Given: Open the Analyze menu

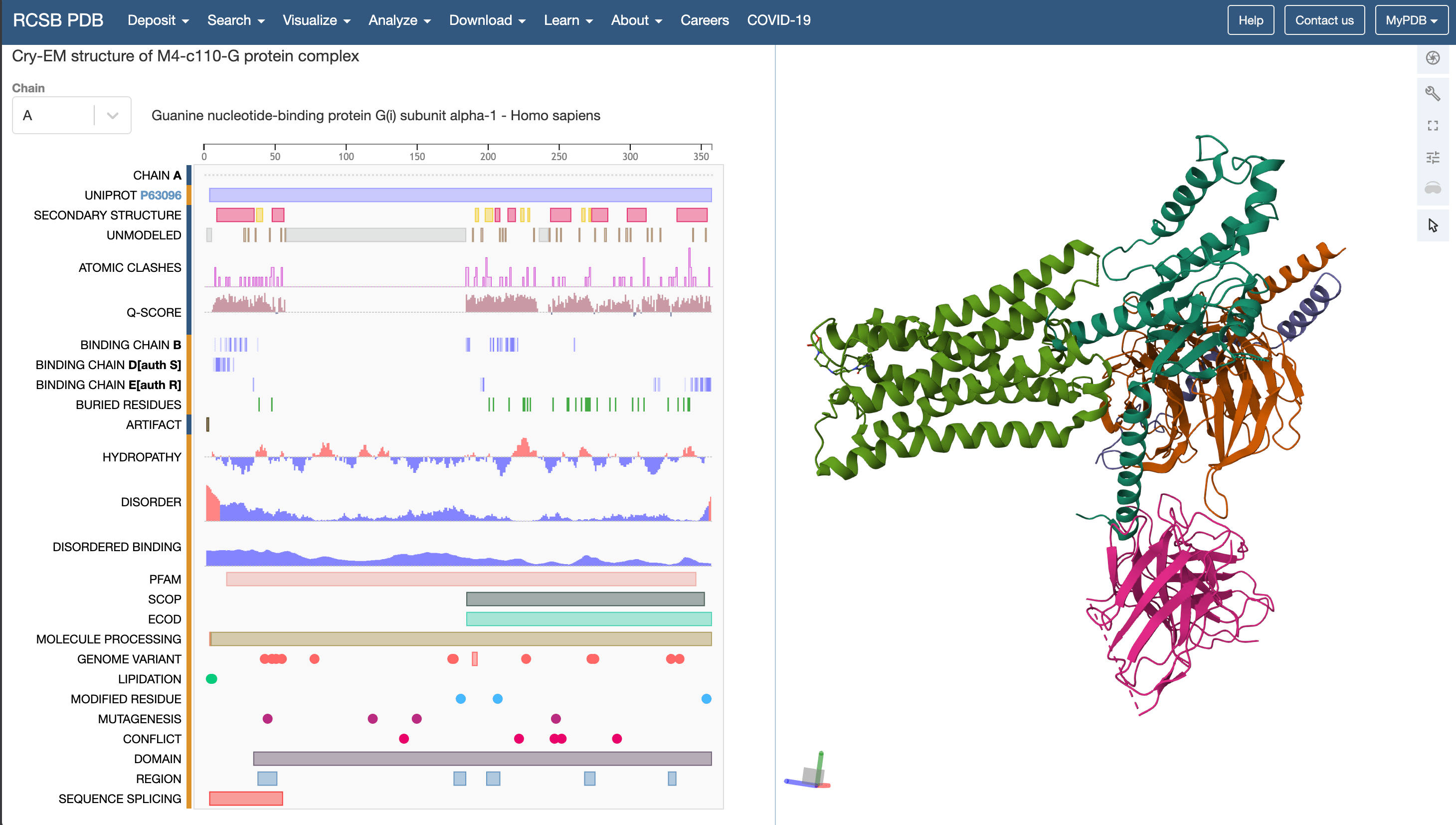Looking at the screenshot, I should pos(399,20).
